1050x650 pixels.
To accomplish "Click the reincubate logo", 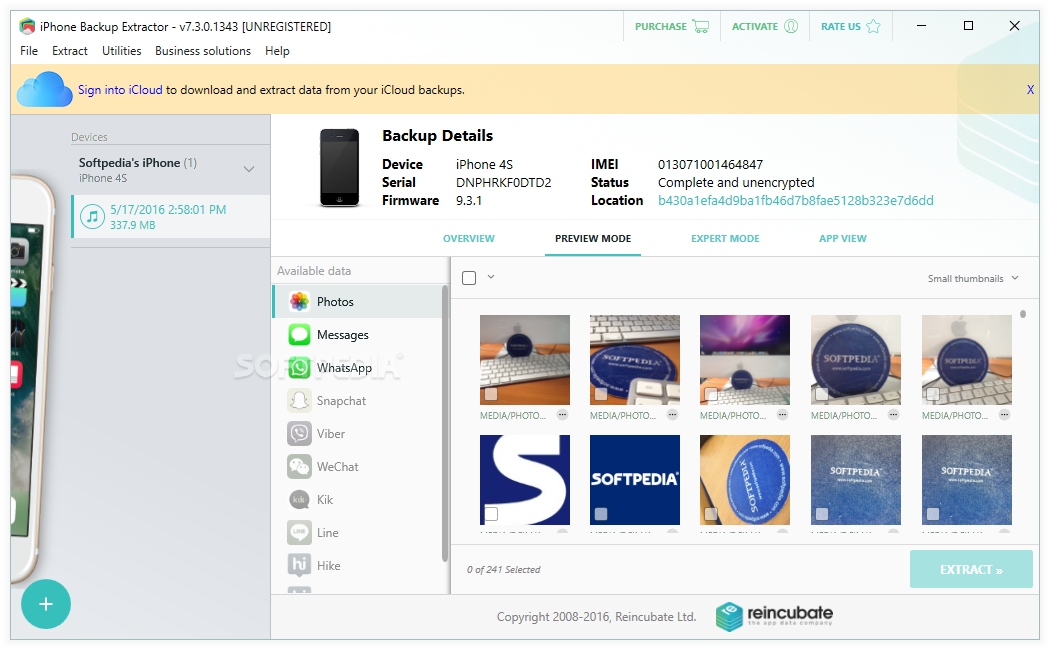I will click(774, 617).
